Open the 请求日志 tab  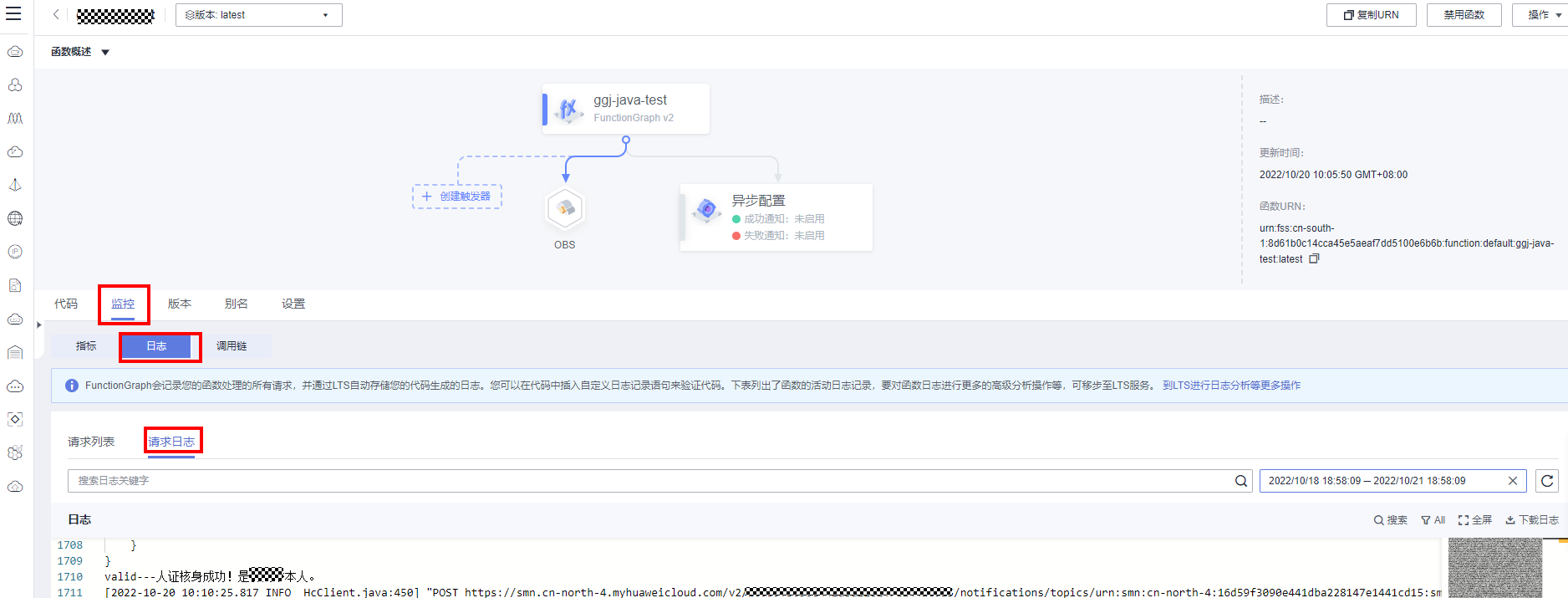tap(171, 442)
